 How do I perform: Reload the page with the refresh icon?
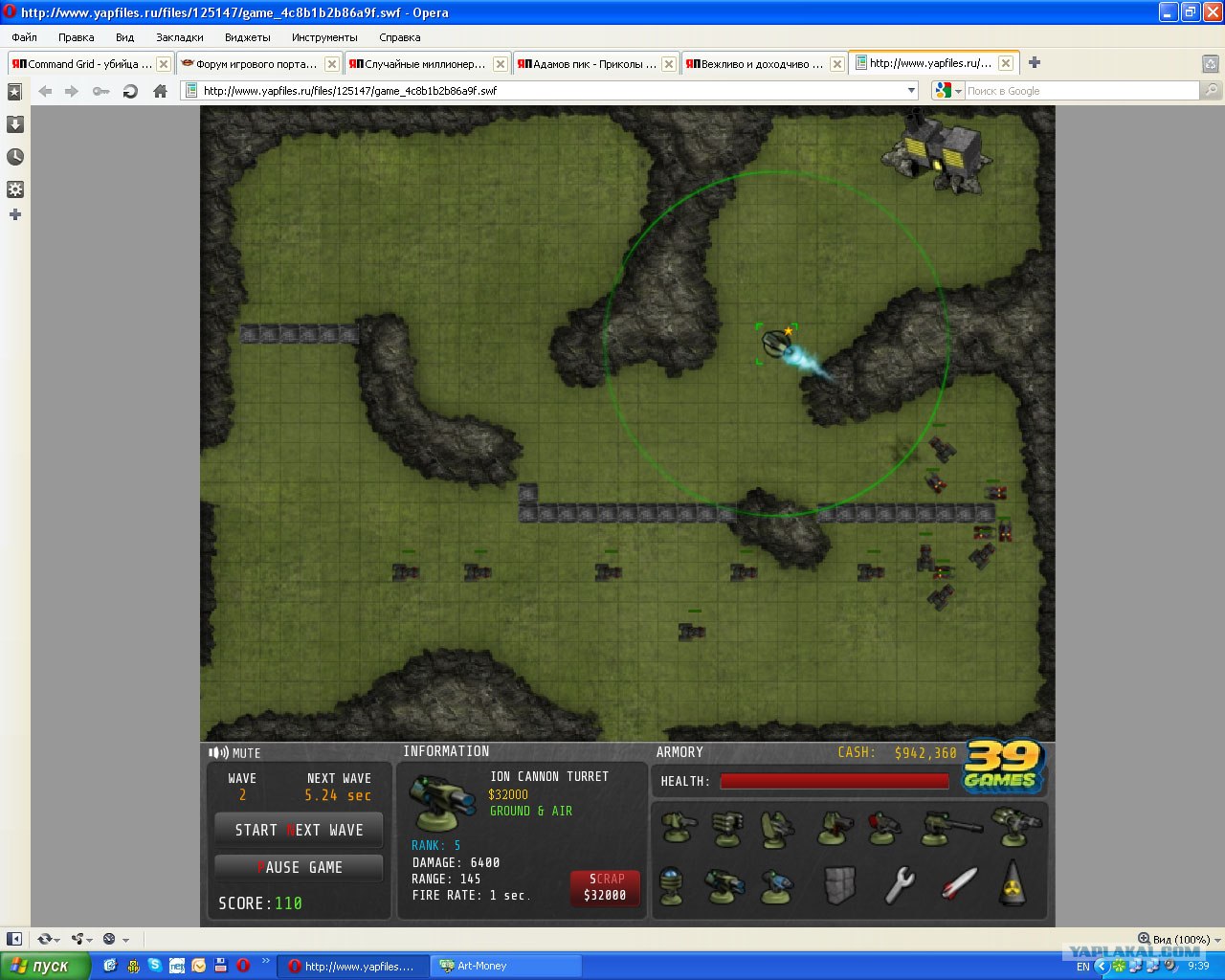click(130, 91)
